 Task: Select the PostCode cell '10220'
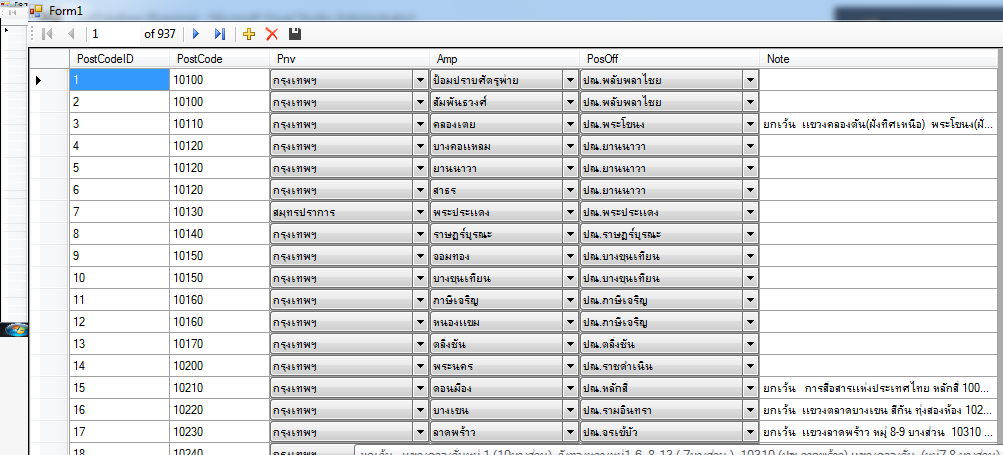click(x=219, y=410)
